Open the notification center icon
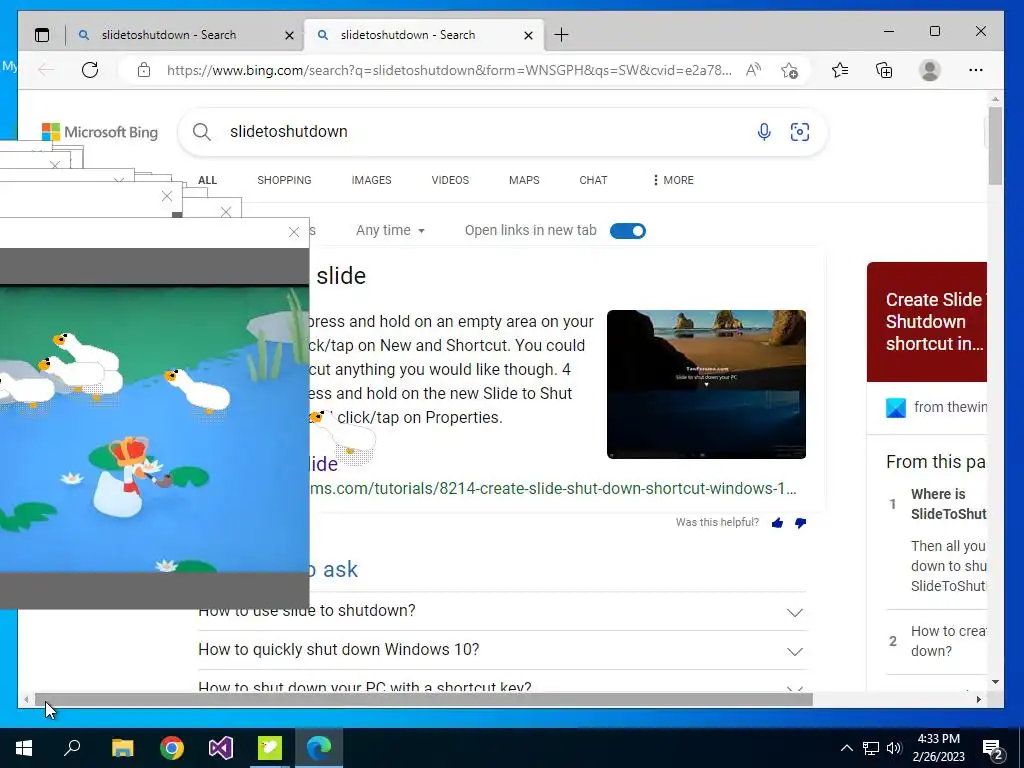This screenshot has height=768, width=1024. 993,749
